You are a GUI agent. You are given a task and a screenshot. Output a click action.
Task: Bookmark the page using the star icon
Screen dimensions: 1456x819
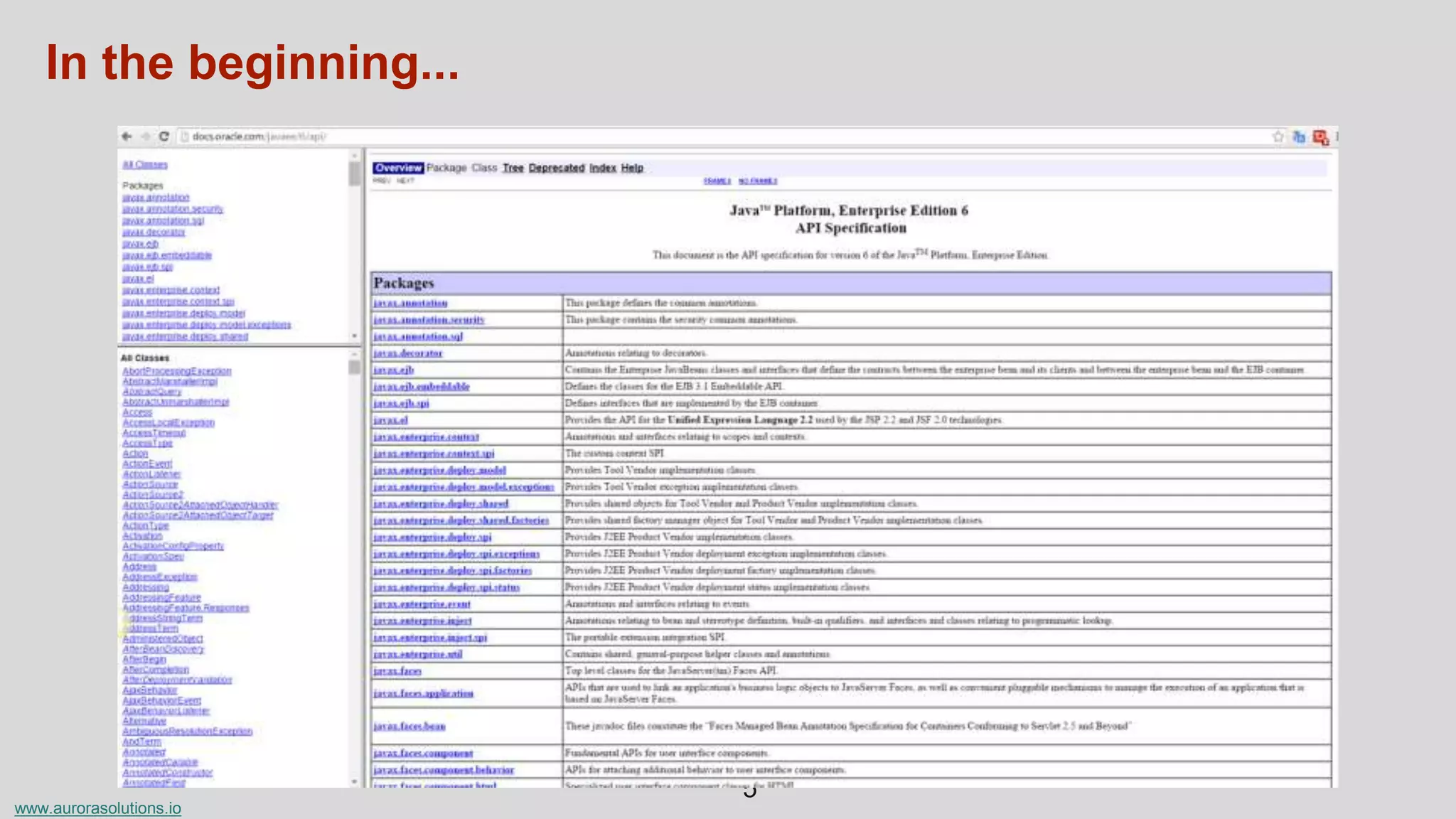coord(1278,136)
